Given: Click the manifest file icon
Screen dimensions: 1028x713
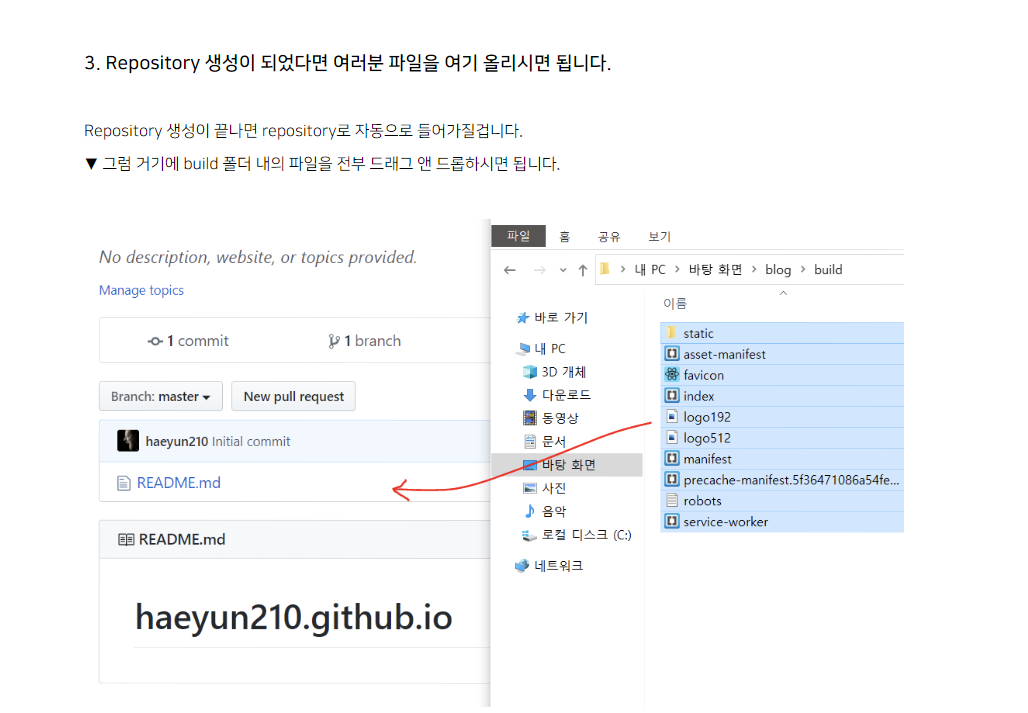Looking at the screenshot, I should pos(671,458).
